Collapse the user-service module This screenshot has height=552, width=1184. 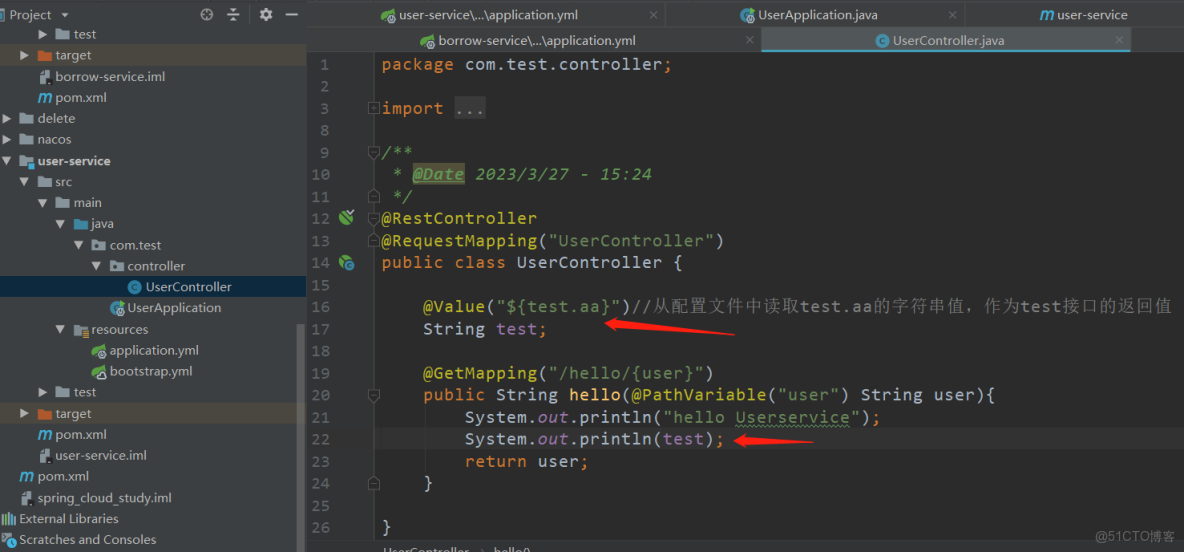click(x=7, y=161)
